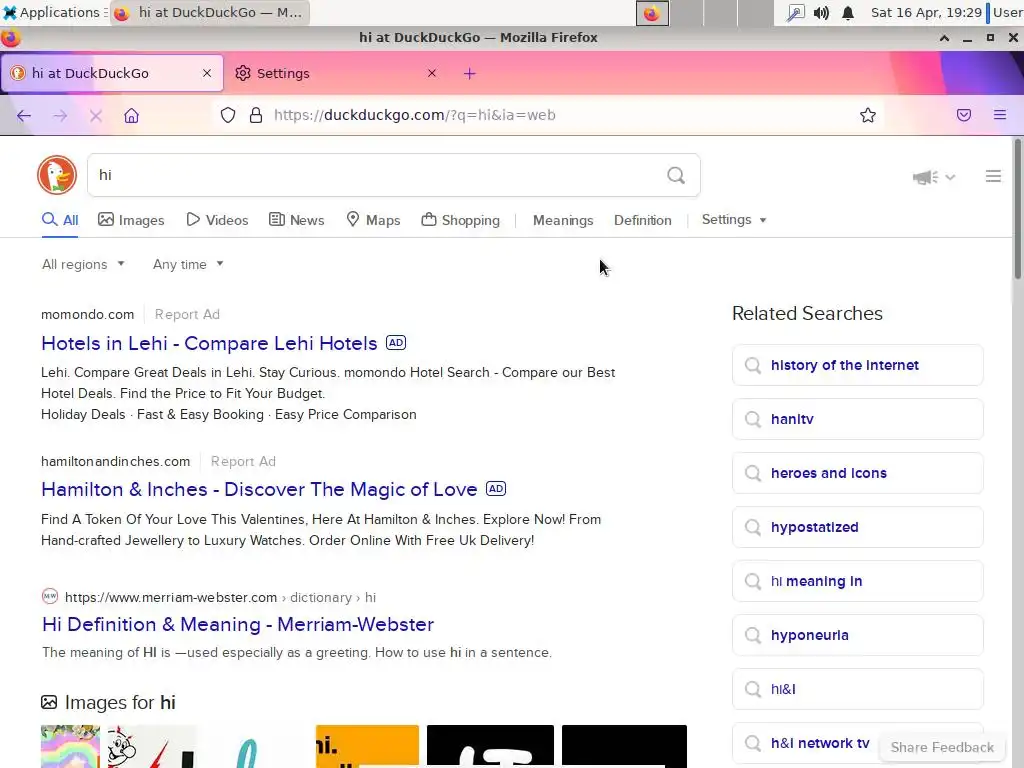Click the volume icon in system tray

[821, 12]
